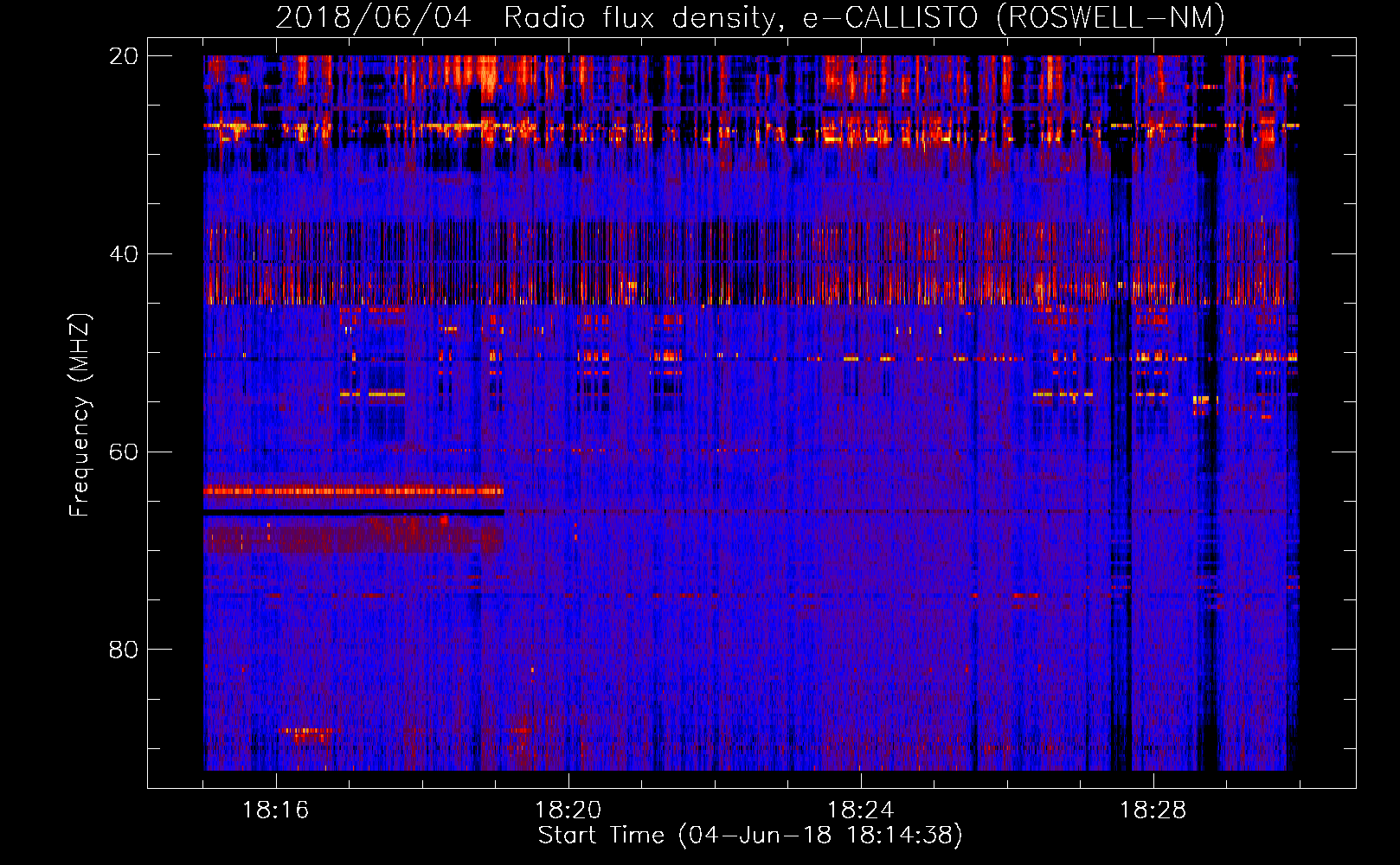Click the bright red horizontal band near 64 MHz
This screenshot has height=865, width=1400.
353,491
